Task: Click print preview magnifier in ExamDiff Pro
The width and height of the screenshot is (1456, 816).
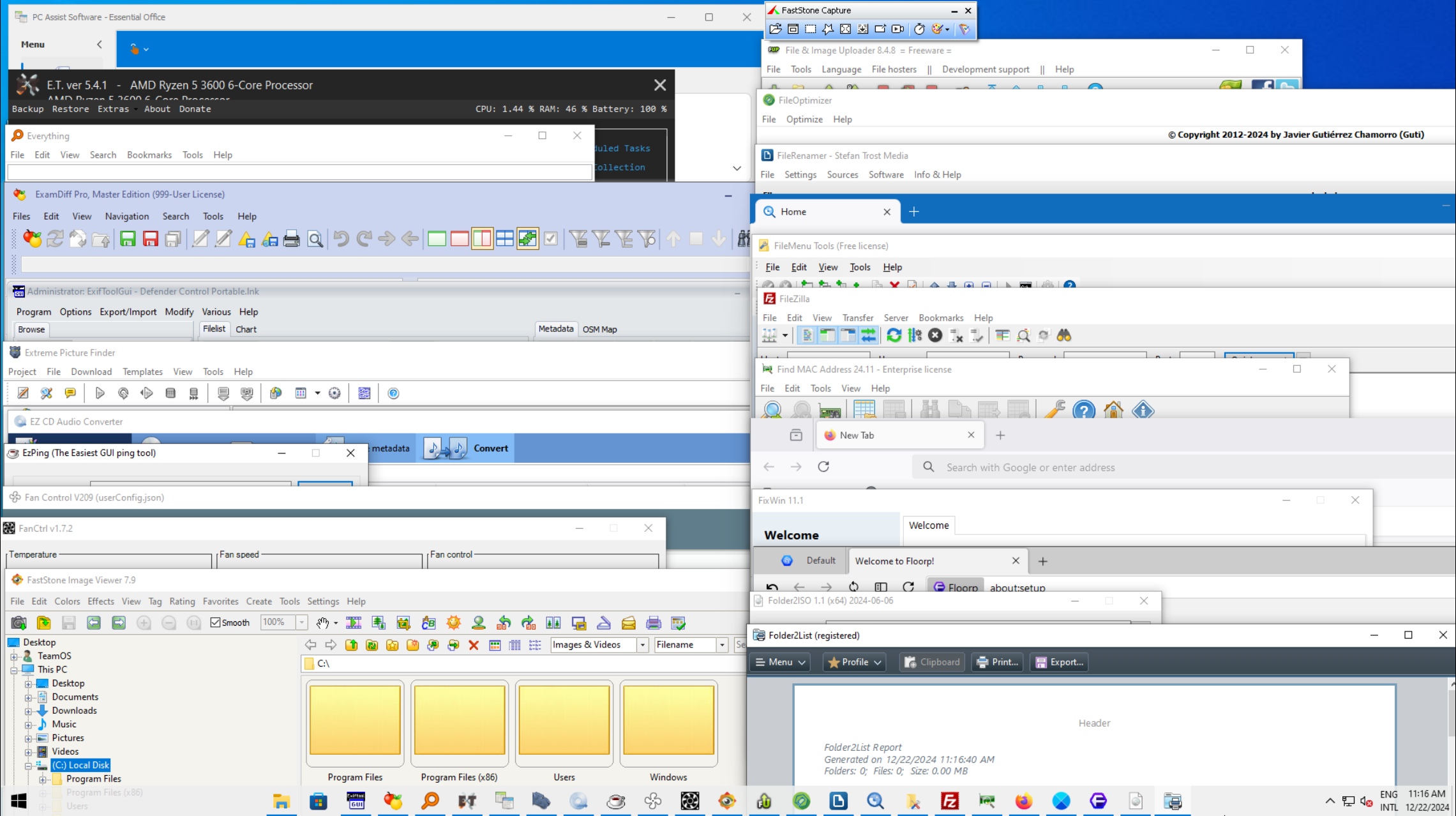Action: pos(315,239)
